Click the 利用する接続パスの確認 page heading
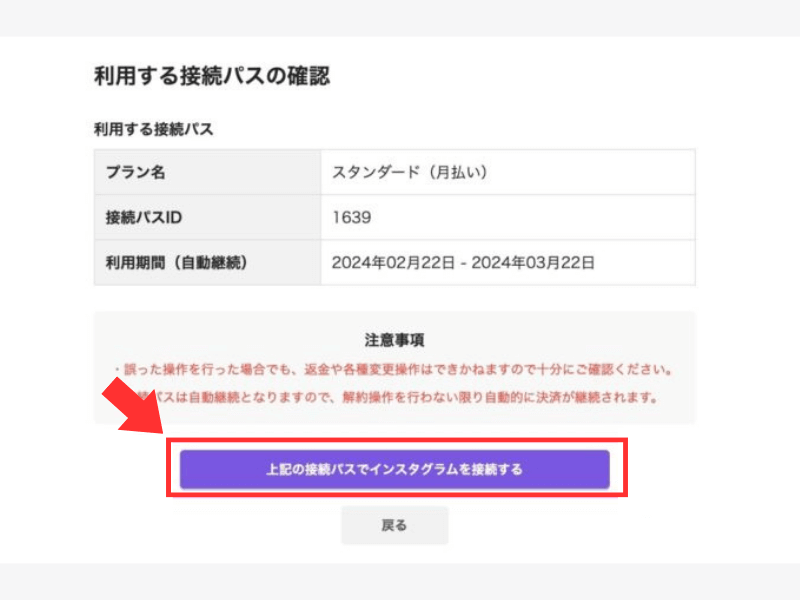Image resolution: width=800 pixels, height=600 pixels. click(211, 75)
